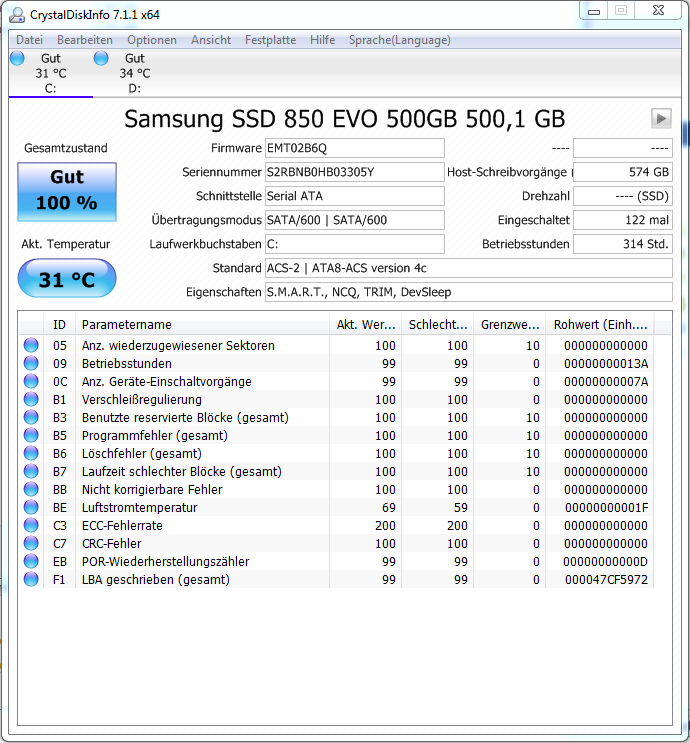Sort by Schlechtester Wert column header
This screenshot has width=690, height=743.
point(438,325)
